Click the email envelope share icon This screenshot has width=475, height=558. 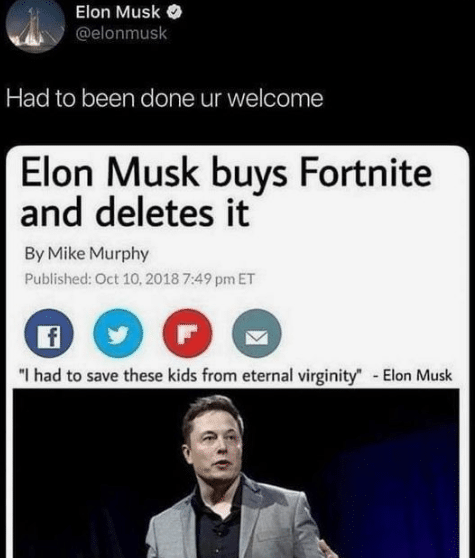257,333
